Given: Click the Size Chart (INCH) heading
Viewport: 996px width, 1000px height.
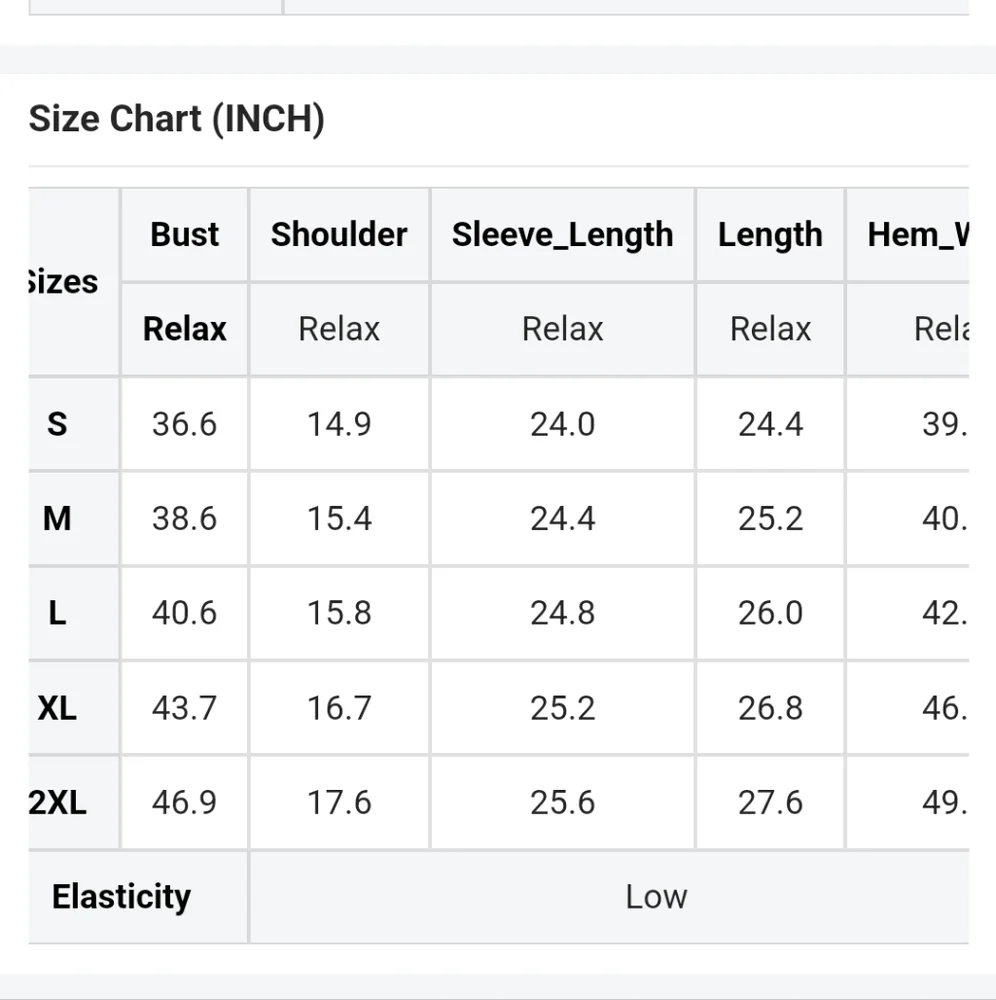Looking at the screenshot, I should tap(177, 119).
